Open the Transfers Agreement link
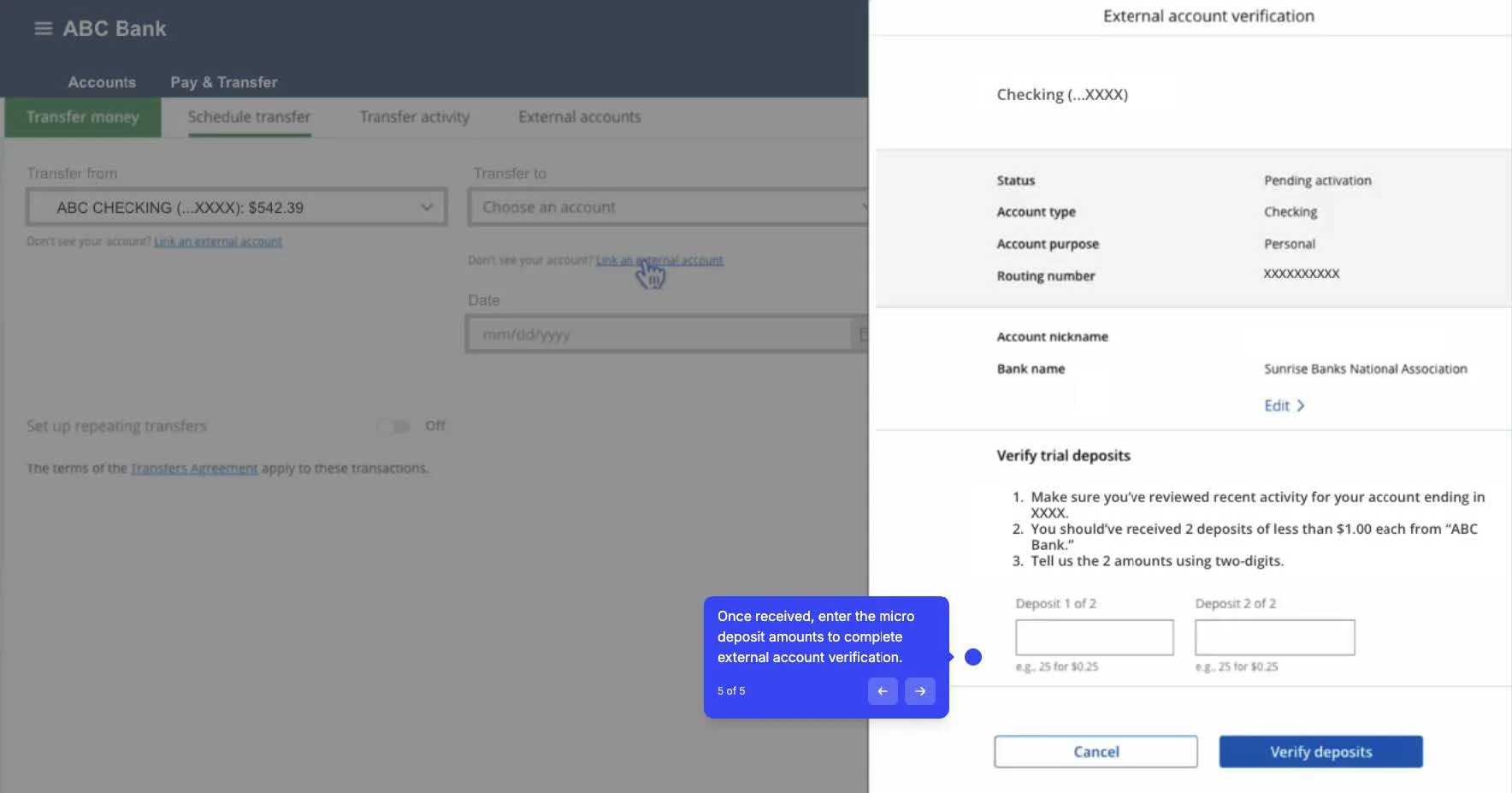 tap(194, 469)
